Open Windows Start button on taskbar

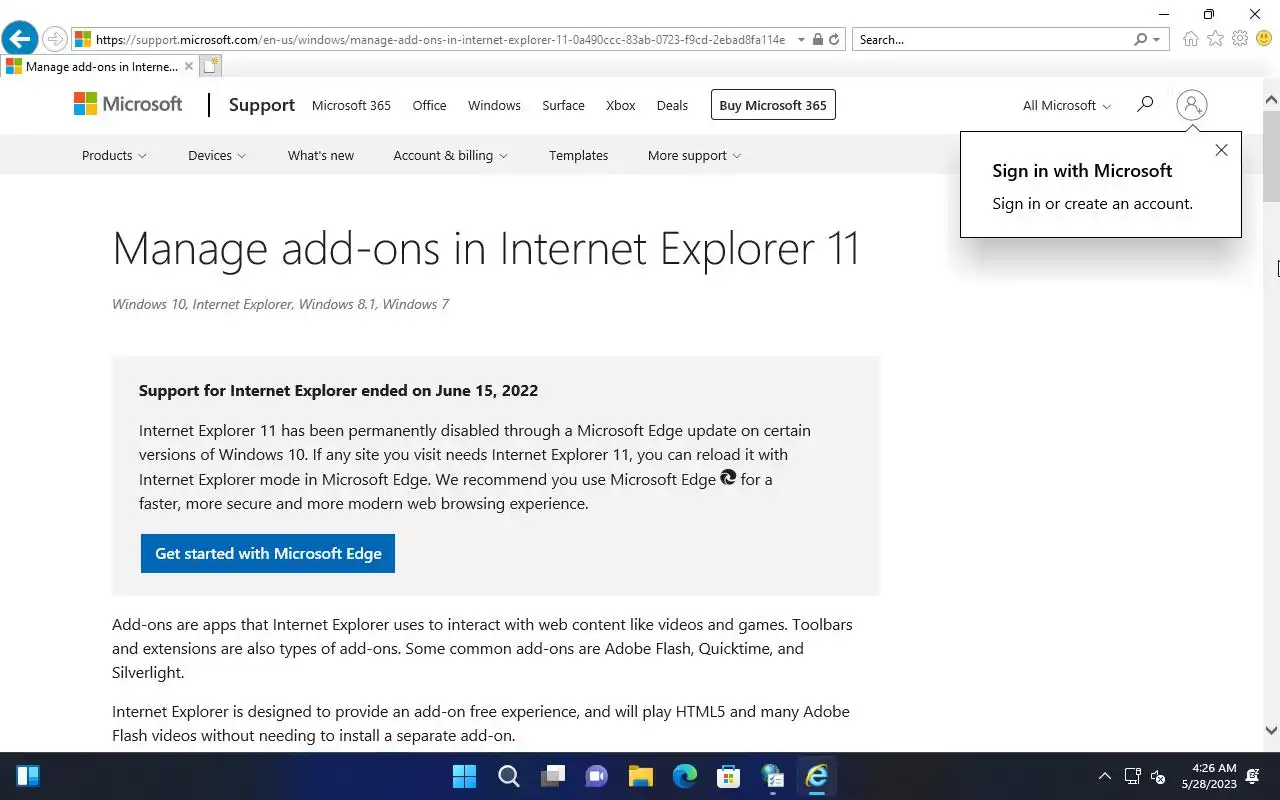(464, 776)
